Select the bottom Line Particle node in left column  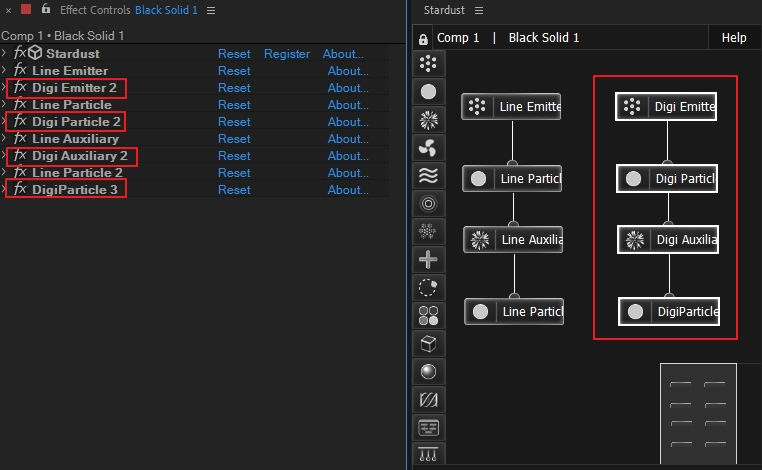pyautogui.click(x=514, y=312)
